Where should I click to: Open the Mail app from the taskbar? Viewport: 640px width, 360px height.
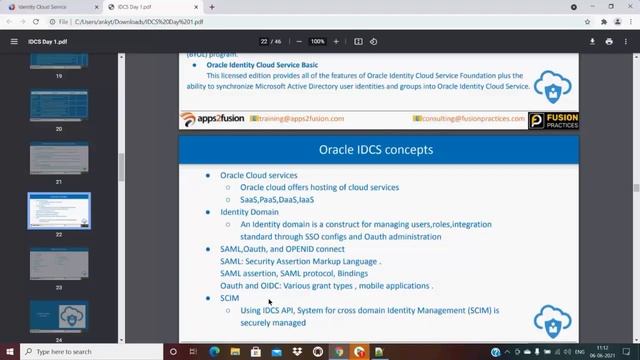point(277,351)
